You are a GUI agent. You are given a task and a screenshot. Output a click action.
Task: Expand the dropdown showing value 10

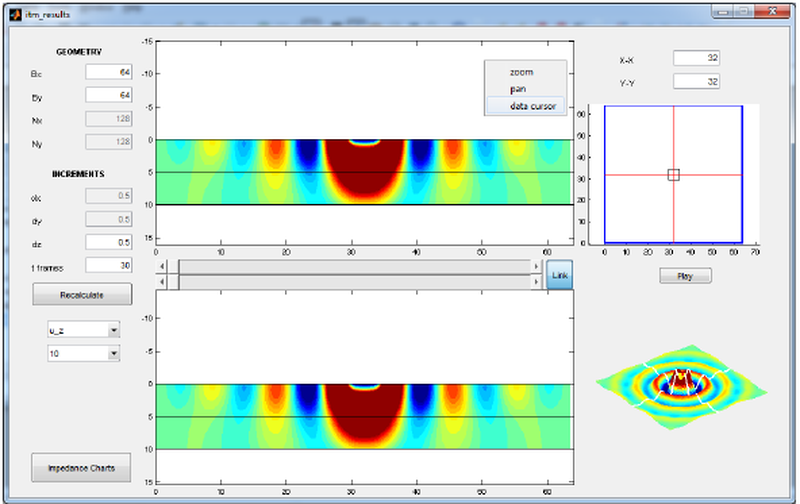(82, 353)
